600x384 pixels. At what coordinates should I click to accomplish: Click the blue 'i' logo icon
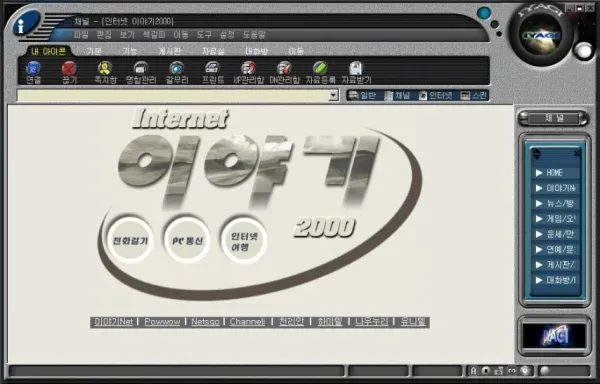(x=26, y=23)
